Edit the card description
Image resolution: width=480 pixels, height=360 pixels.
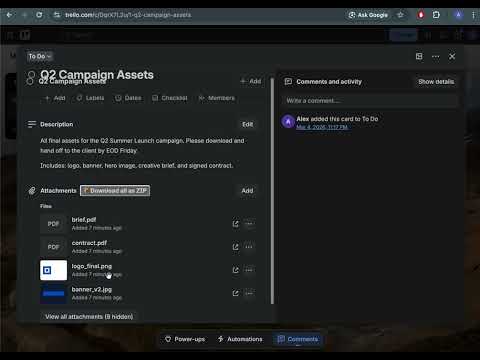(x=247, y=124)
